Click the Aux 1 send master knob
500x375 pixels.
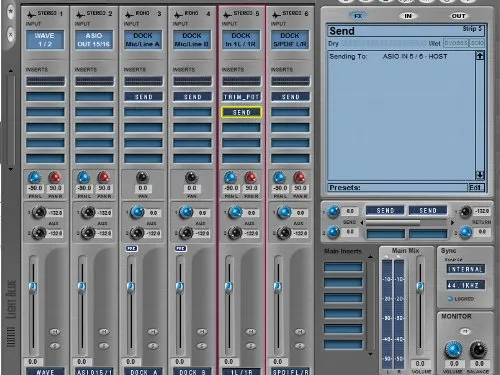[333, 211]
